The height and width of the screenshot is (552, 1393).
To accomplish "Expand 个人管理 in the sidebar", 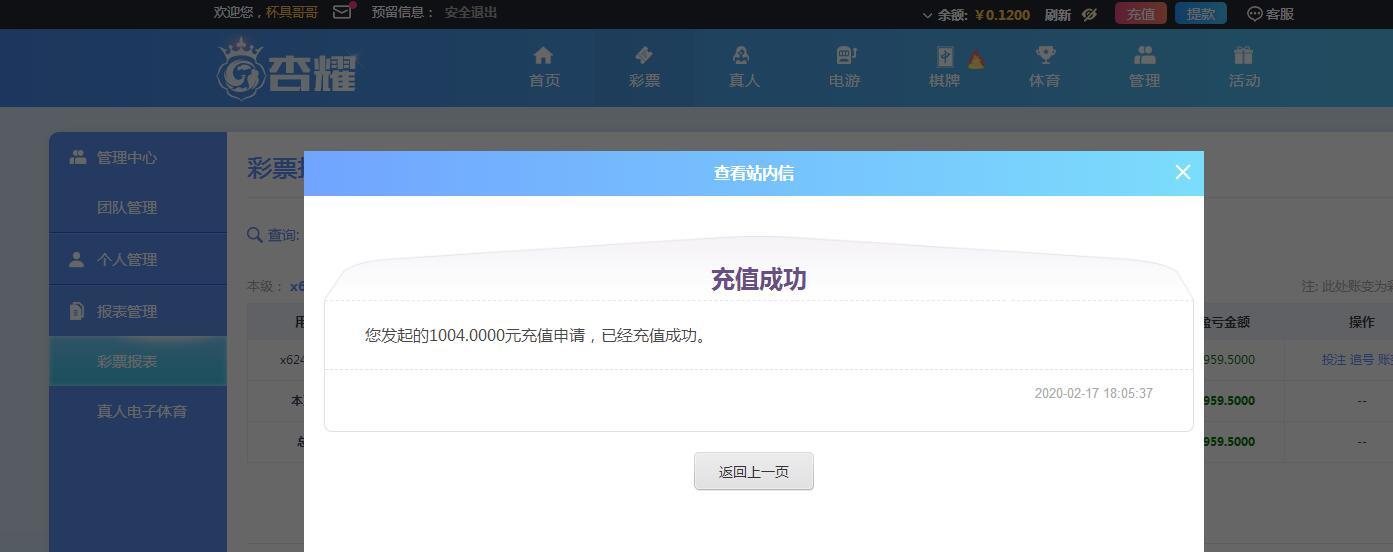I will [x=138, y=259].
